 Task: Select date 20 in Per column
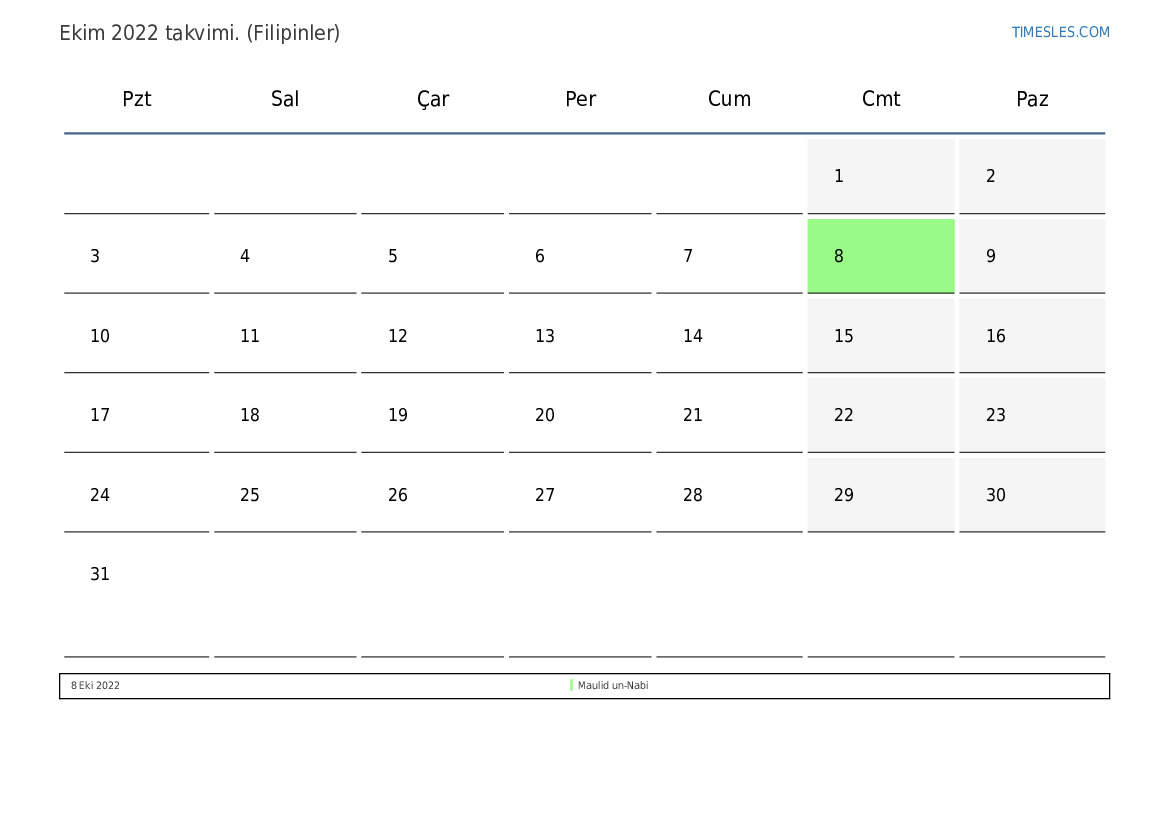(x=545, y=415)
